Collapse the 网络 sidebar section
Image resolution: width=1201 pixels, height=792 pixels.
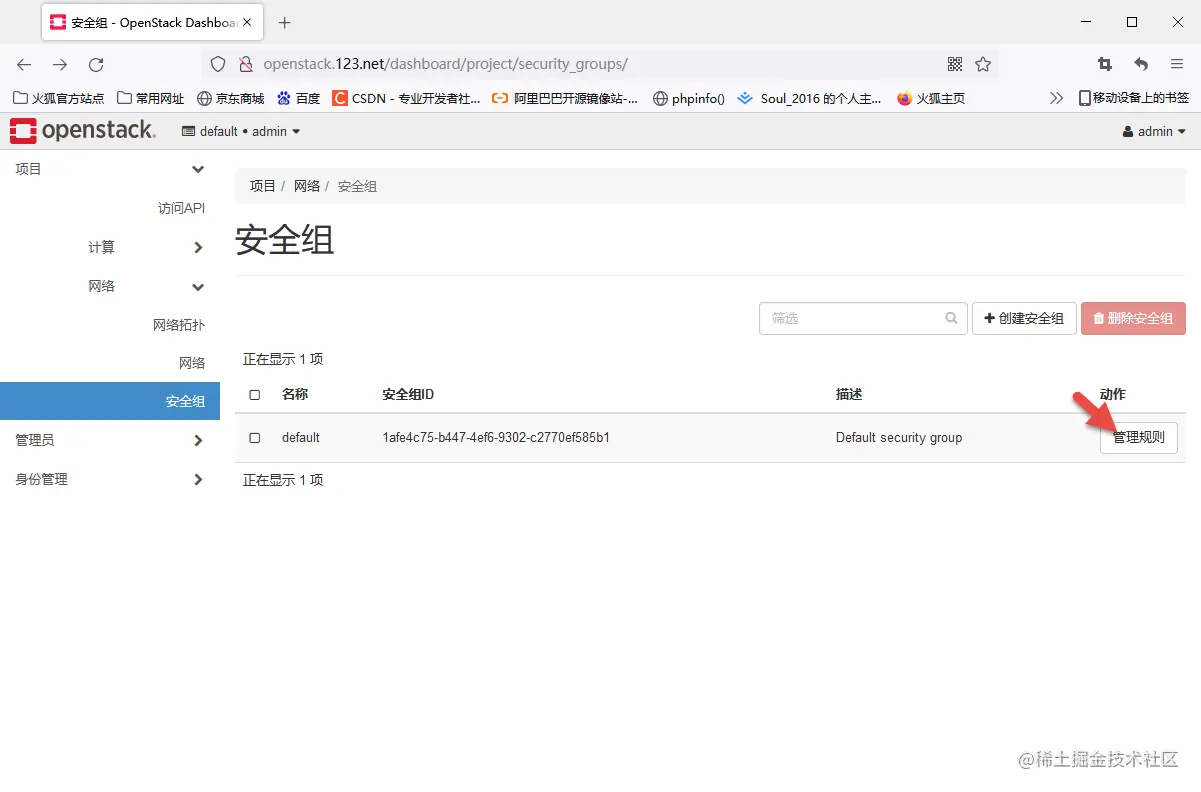(x=101, y=285)
